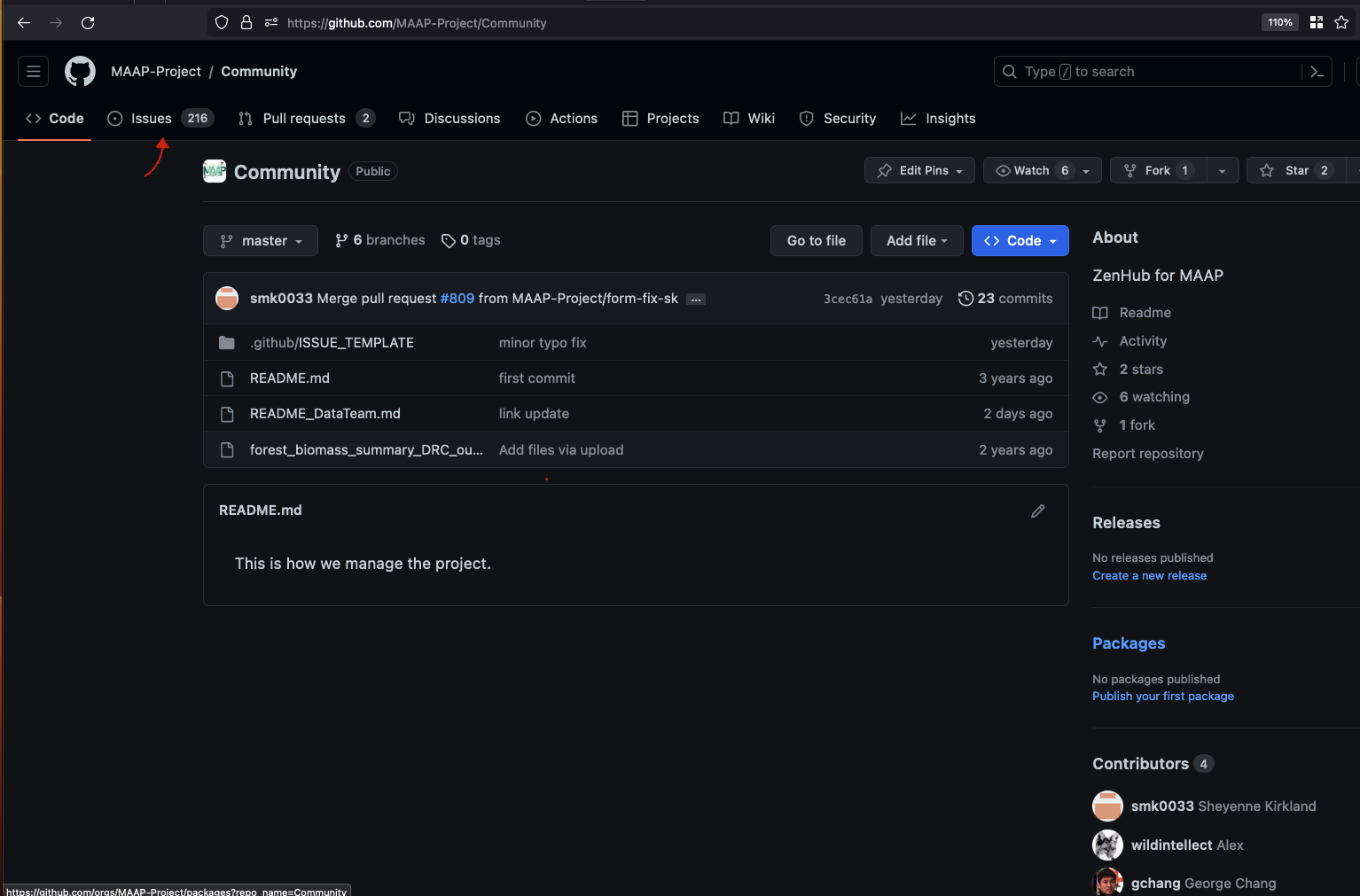Click Publish your first package link
The image size is (1360, 896).
(x=1163, y=697)
